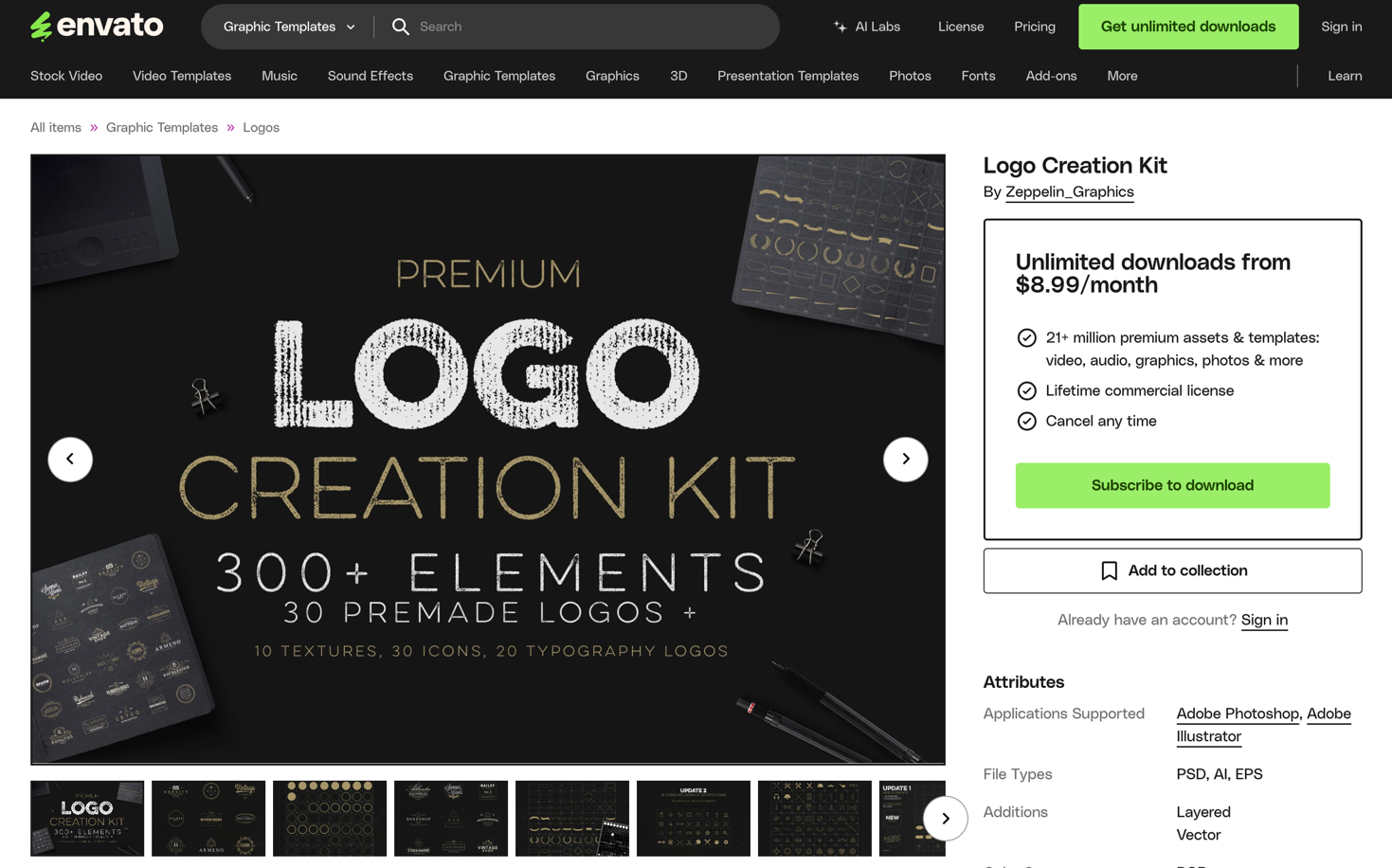Click Add to collection button
The width and height of the screenshot is (1392, 868).
point(1172,570)
